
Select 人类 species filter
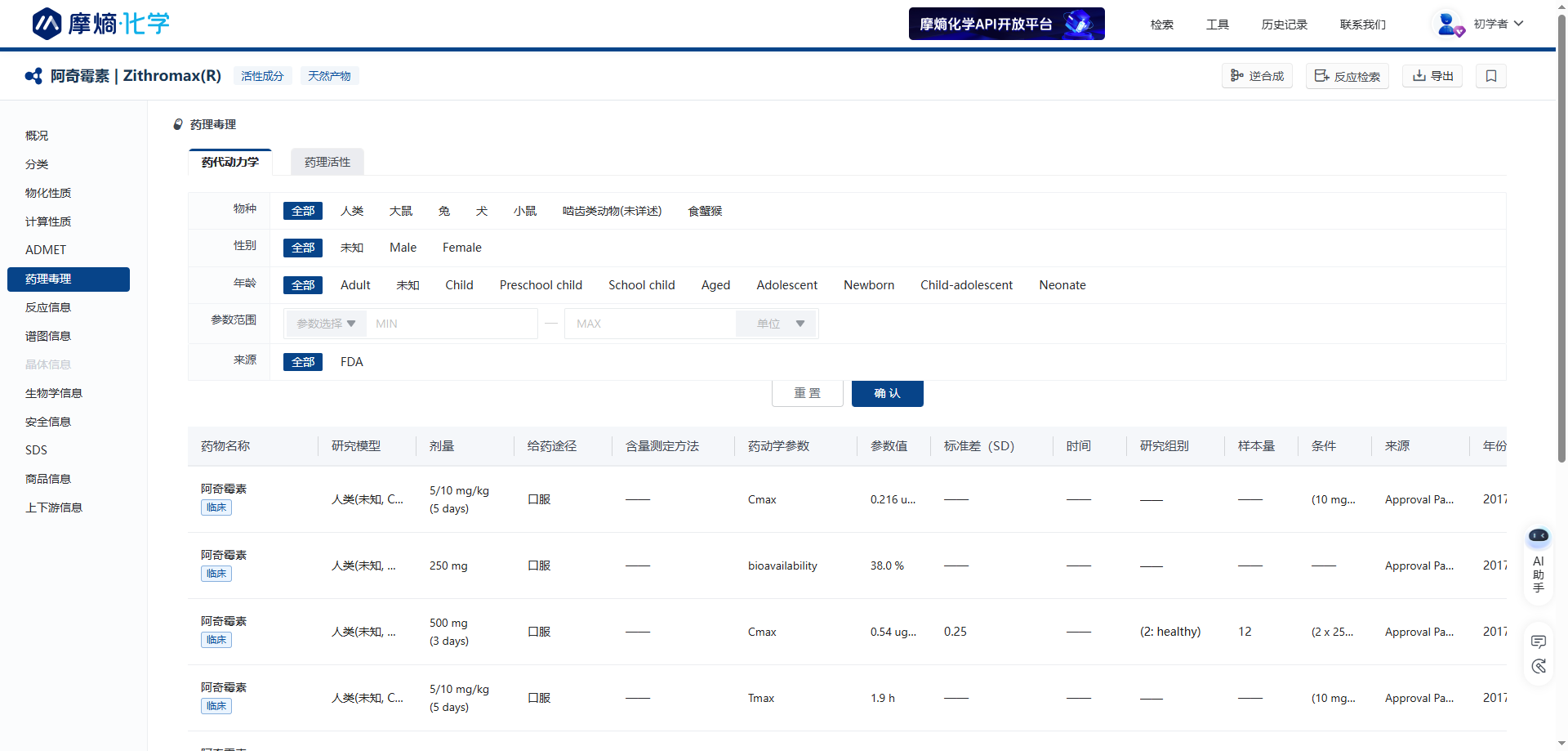[352, 211]
